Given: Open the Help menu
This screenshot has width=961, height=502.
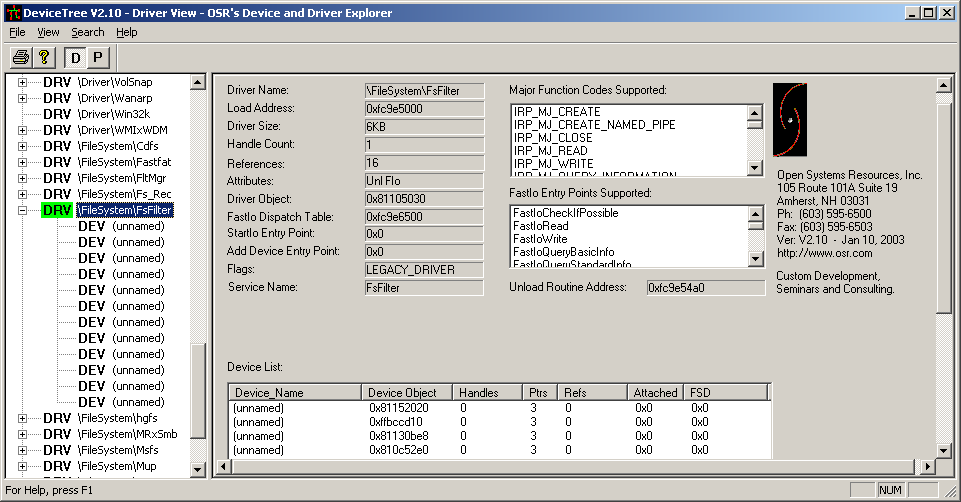Looking at the screenshot, I should click(x=127, y=32).
